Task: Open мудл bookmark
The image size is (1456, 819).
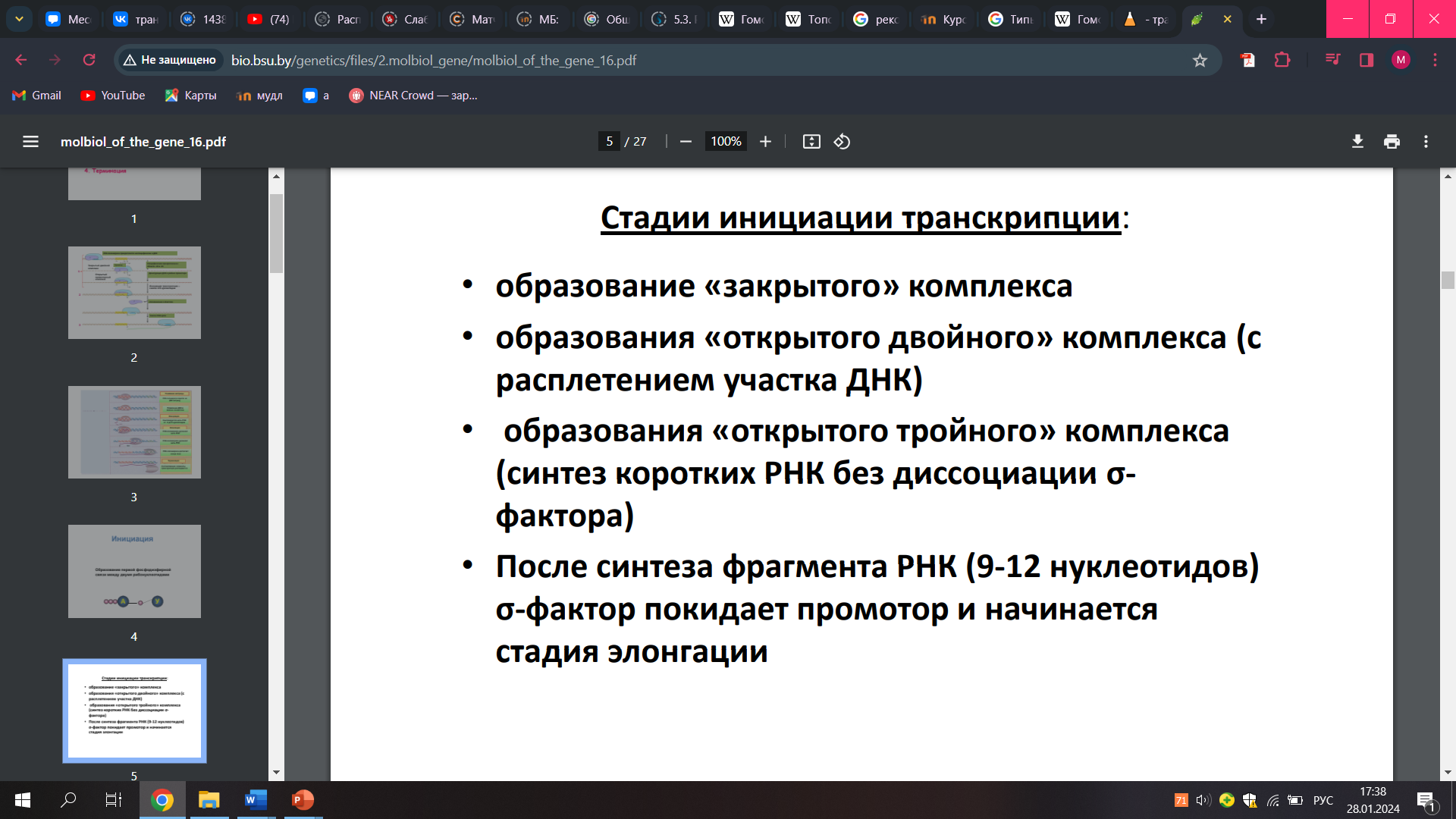Action: point(259,96)
